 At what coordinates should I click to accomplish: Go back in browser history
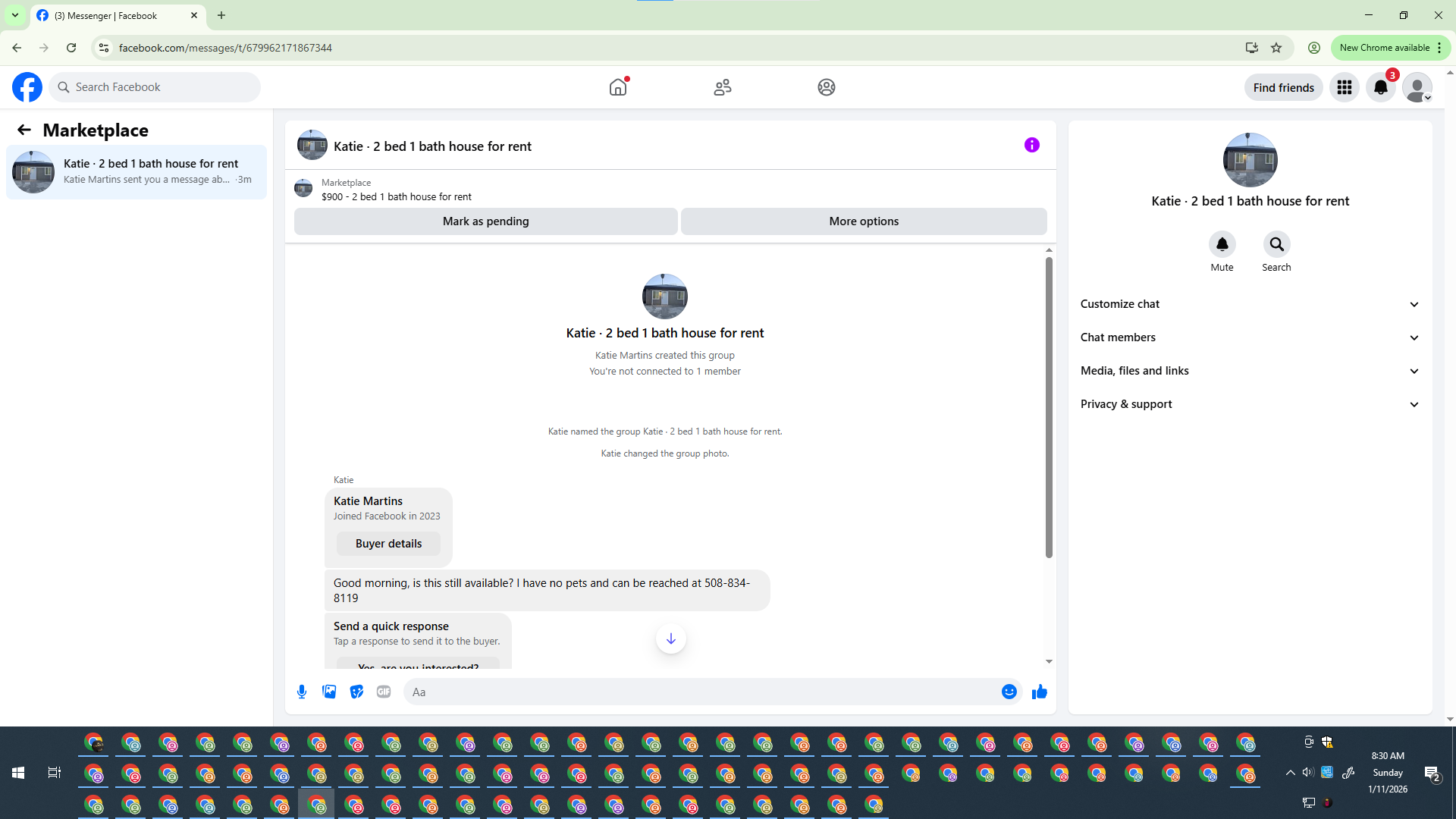pyautogui.click(x=17, y=48)
